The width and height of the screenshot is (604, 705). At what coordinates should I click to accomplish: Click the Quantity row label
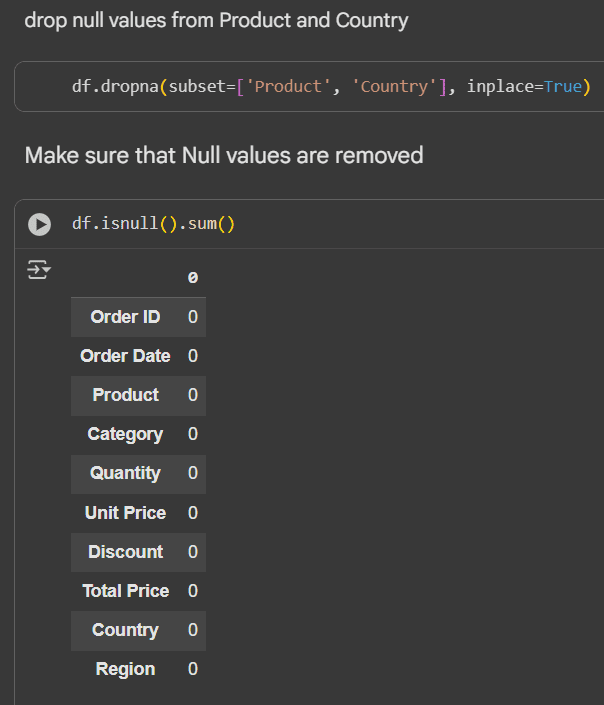125,473
